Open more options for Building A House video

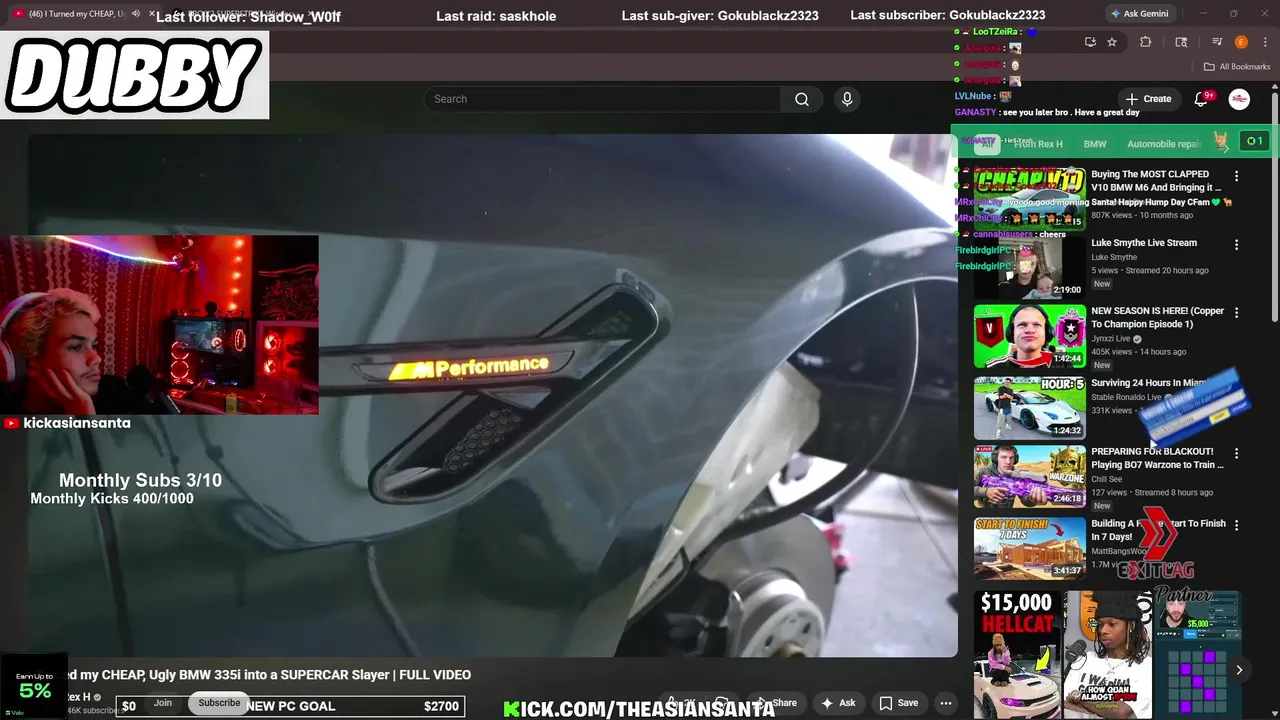tap(1236, 526)
